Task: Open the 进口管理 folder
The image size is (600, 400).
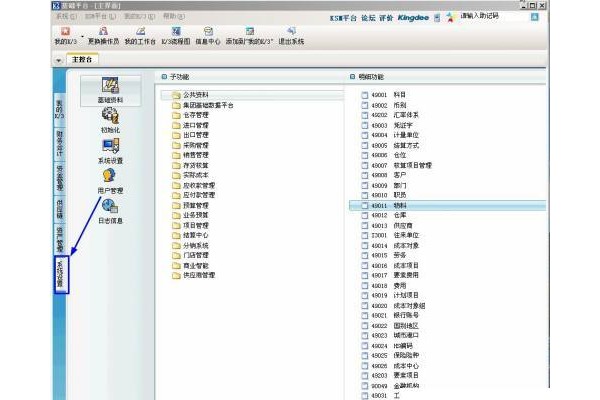Action: [x=190, y=125]
